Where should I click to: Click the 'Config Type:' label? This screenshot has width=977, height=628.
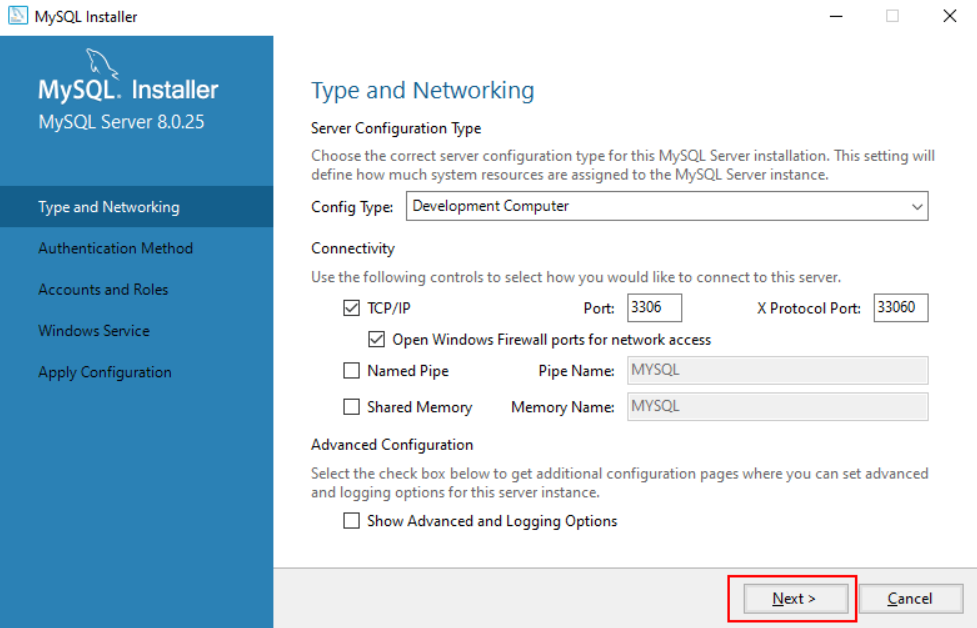[352, 207]
